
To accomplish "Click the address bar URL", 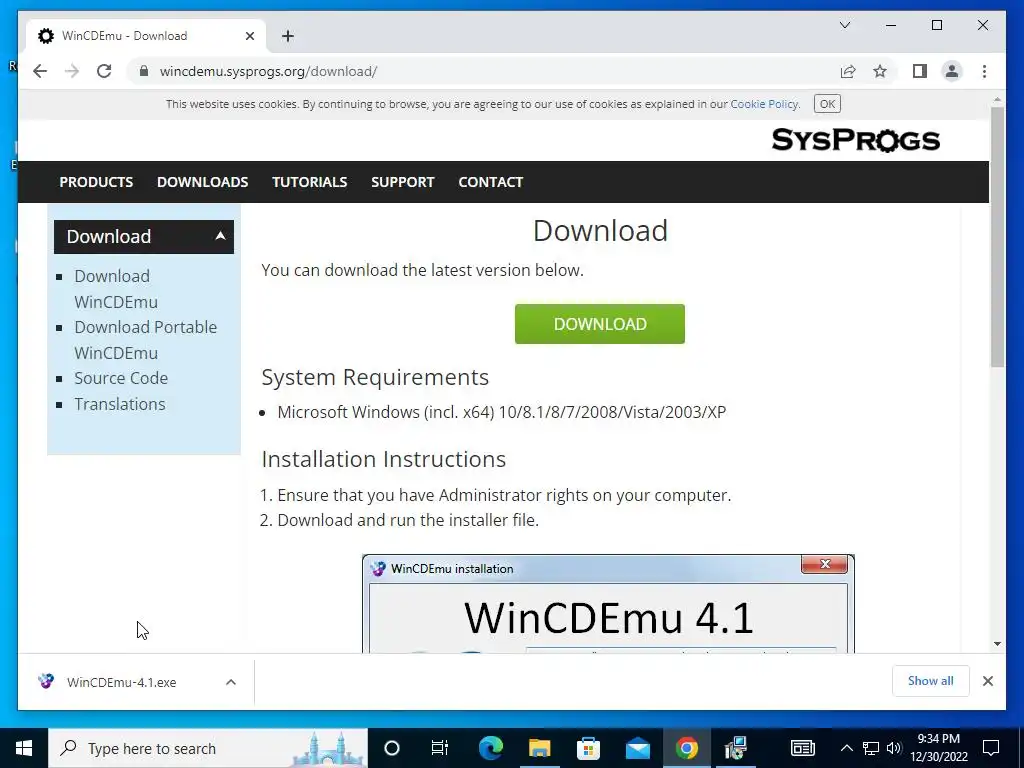I will click(x=268, y=71).
